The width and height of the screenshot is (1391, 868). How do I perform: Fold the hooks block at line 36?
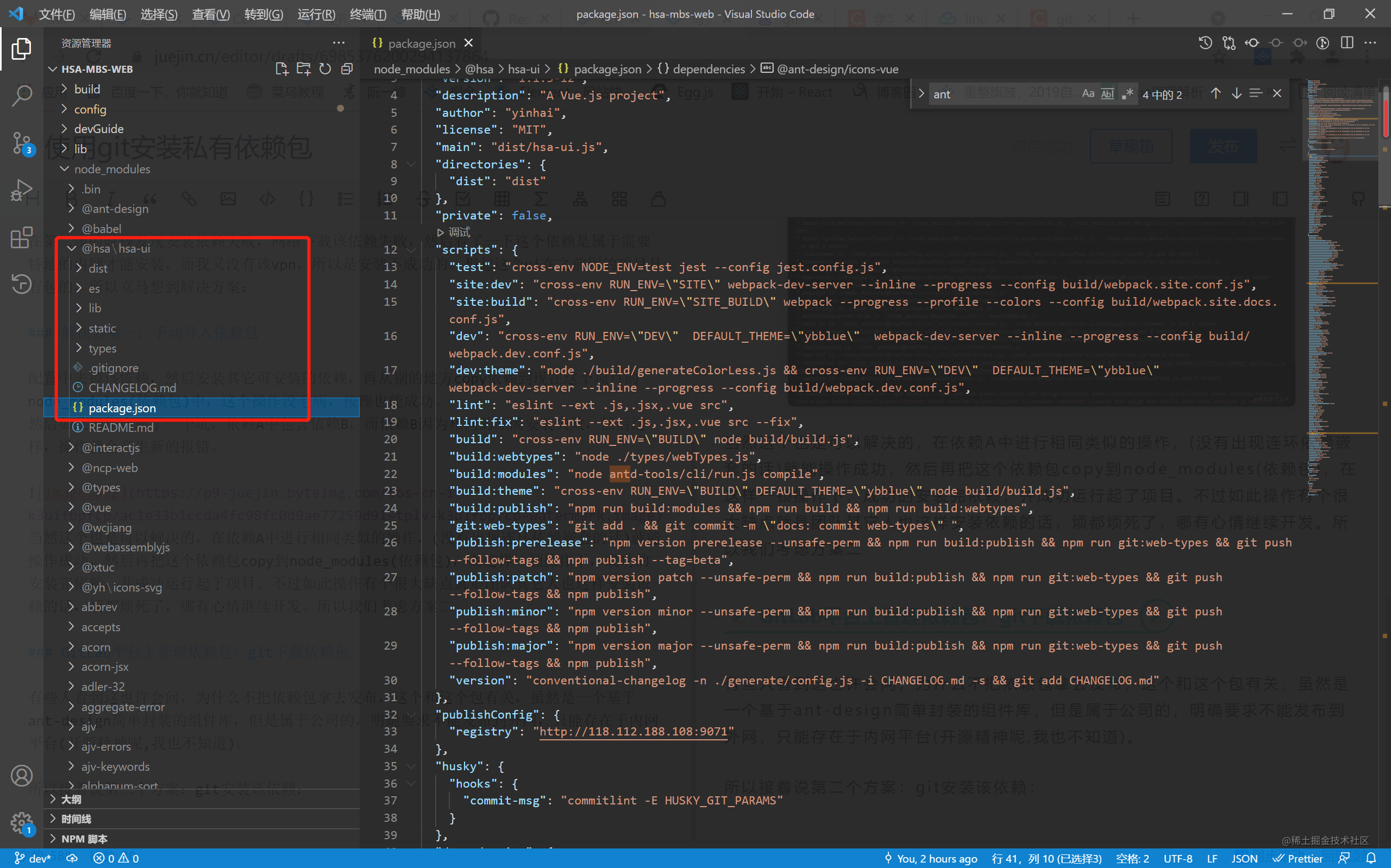[x=411, y=784]
